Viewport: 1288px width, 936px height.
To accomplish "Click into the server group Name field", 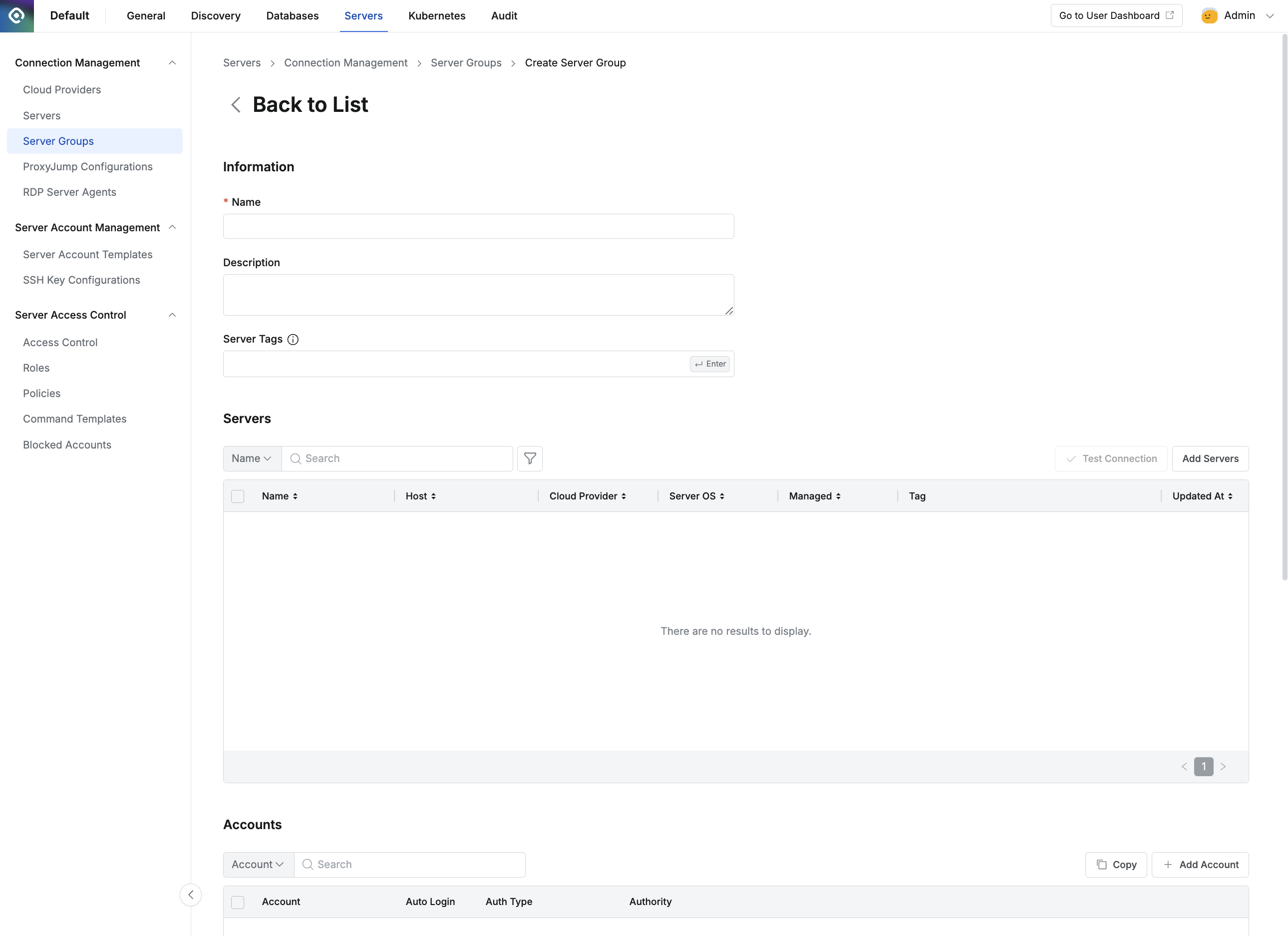I will pos(478,226).
